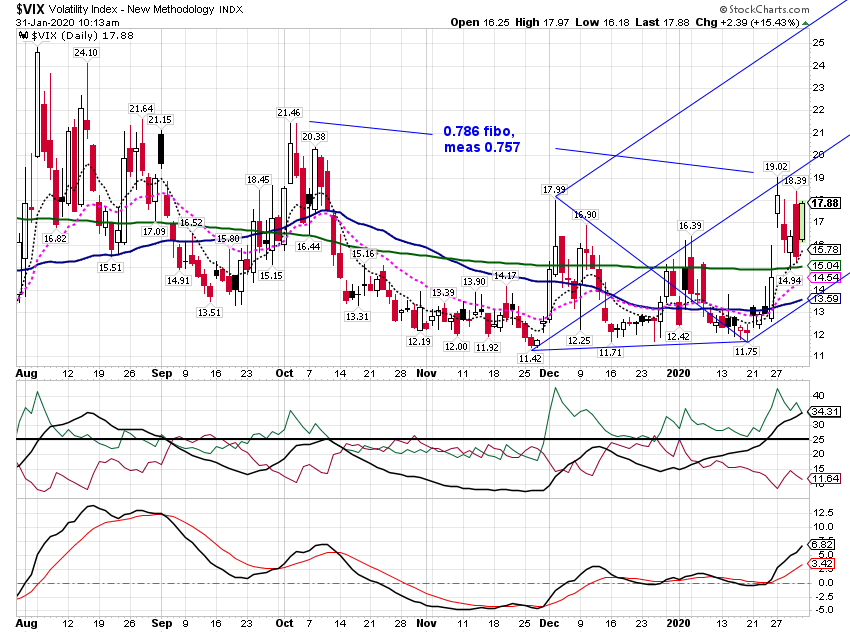The width and height of the screenshot is (850, 633).
Task: Click the 6.82 MACD value tag
Action: tap(822, 544)
